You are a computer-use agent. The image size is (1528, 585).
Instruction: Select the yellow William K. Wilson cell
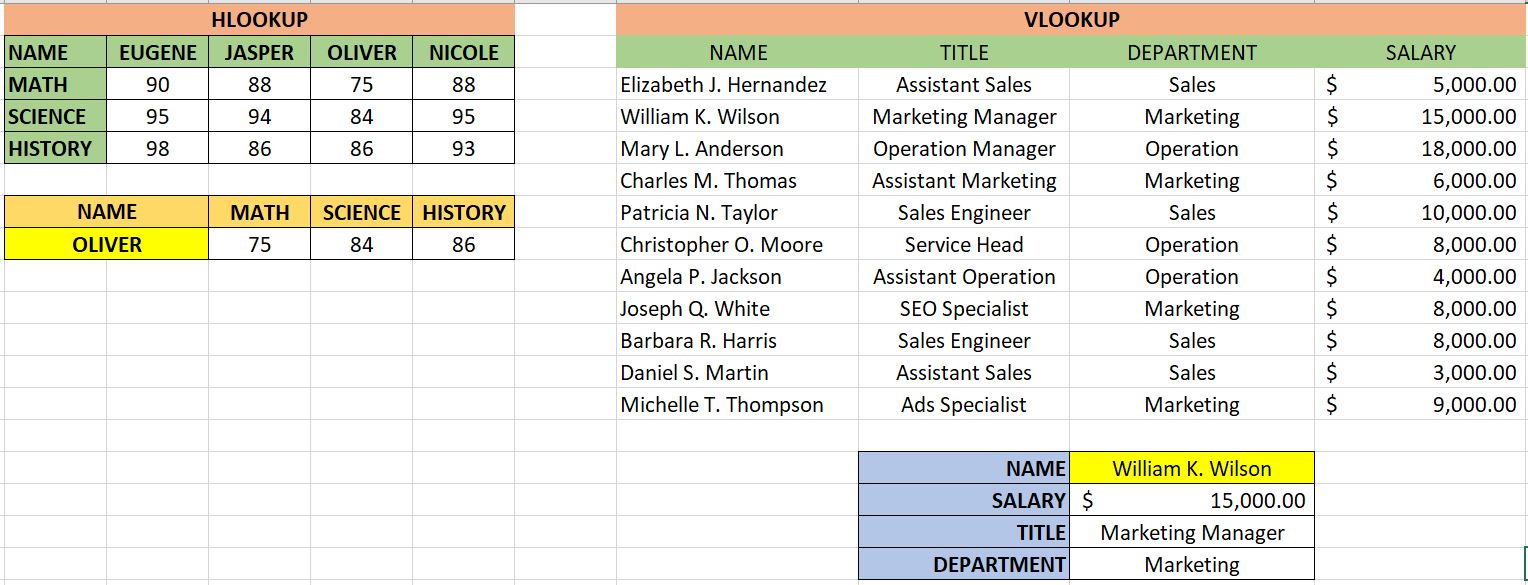1191,468
